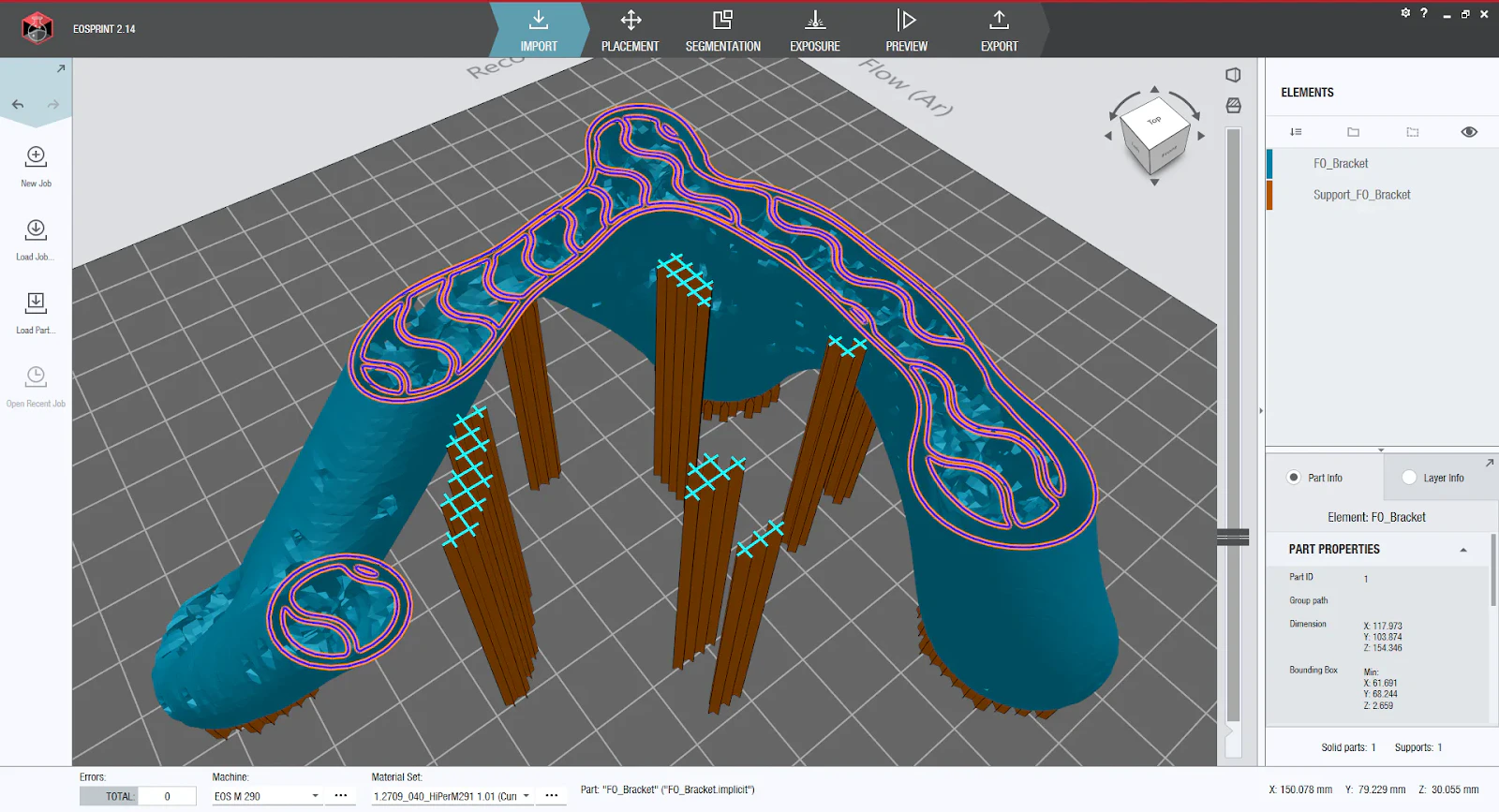Screen dimensions: 1499x812
Task: Click the Export button
Action: pyautogui.click(x=999, y=31)
